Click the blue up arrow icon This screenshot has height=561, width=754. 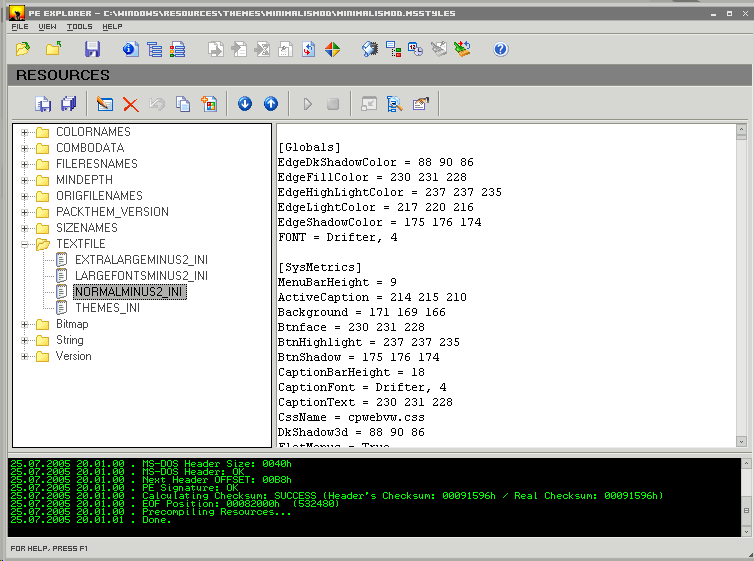click(x=270, y=104)
